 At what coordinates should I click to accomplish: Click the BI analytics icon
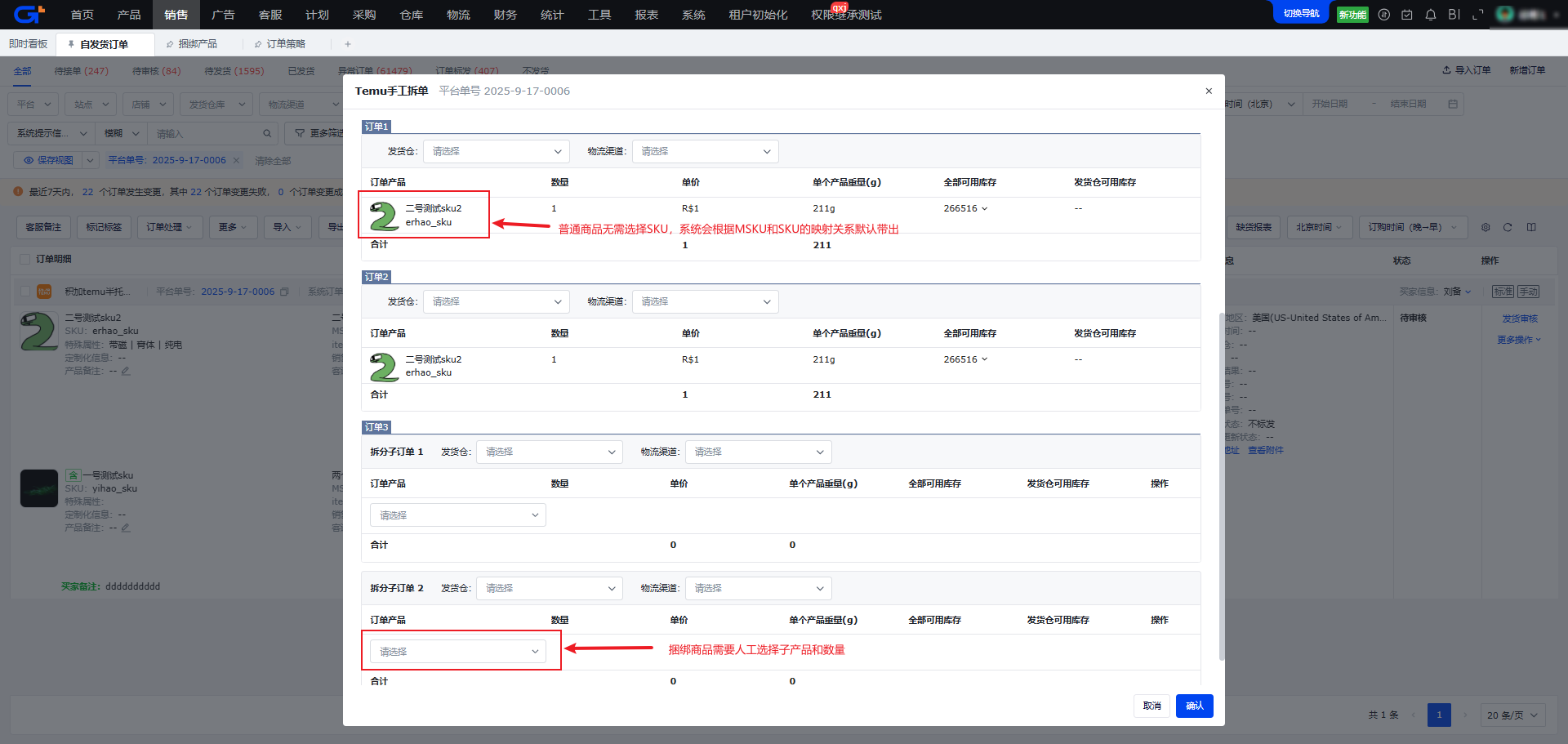pyautogui.click(x=1454, y=15)
